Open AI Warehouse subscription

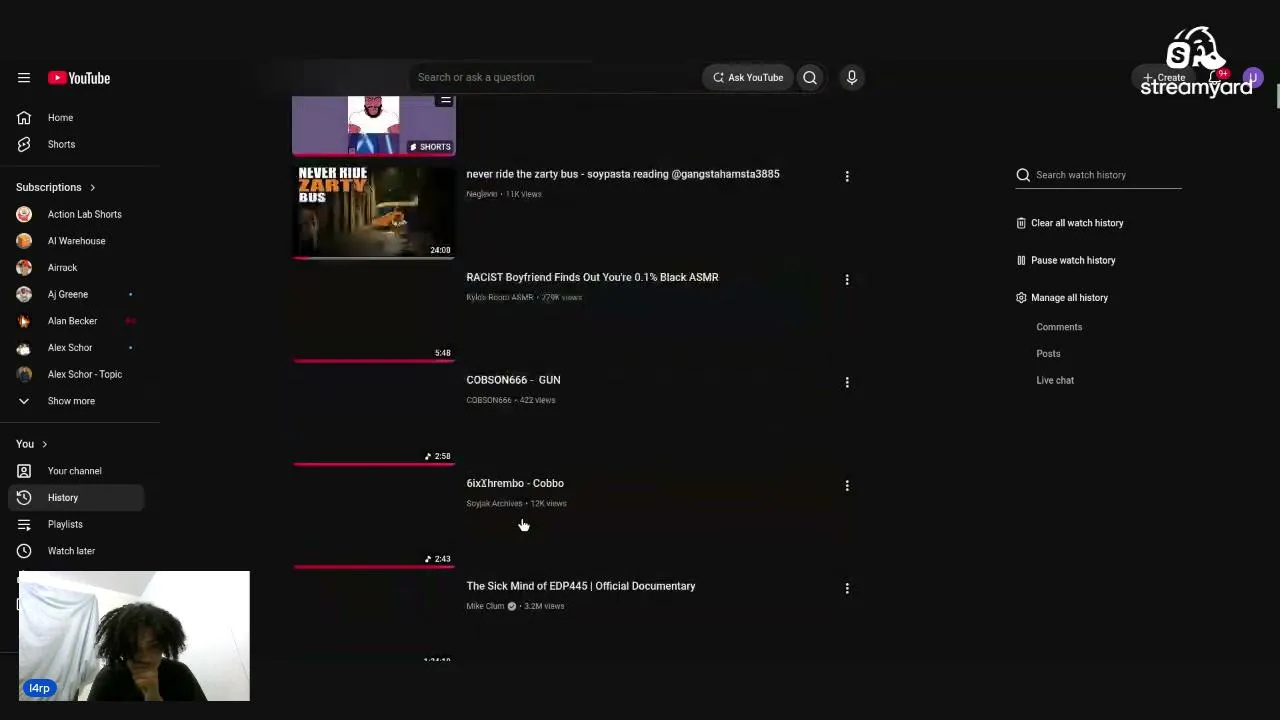(76, 241)
